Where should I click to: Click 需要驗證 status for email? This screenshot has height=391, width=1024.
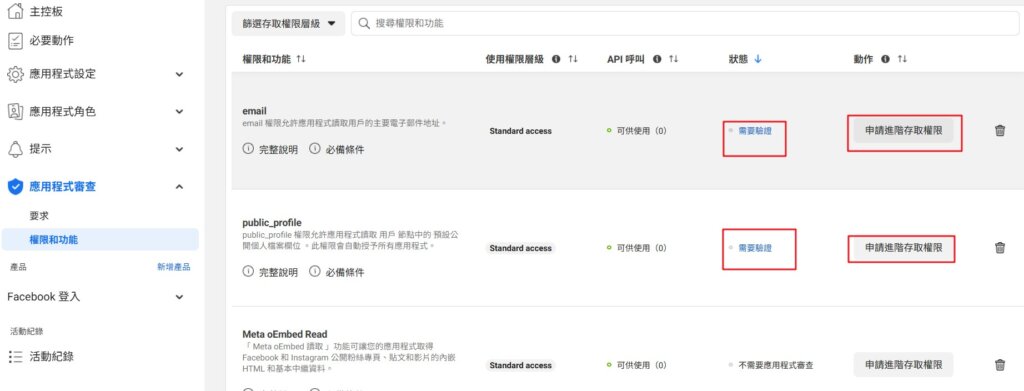click(755, 131)
